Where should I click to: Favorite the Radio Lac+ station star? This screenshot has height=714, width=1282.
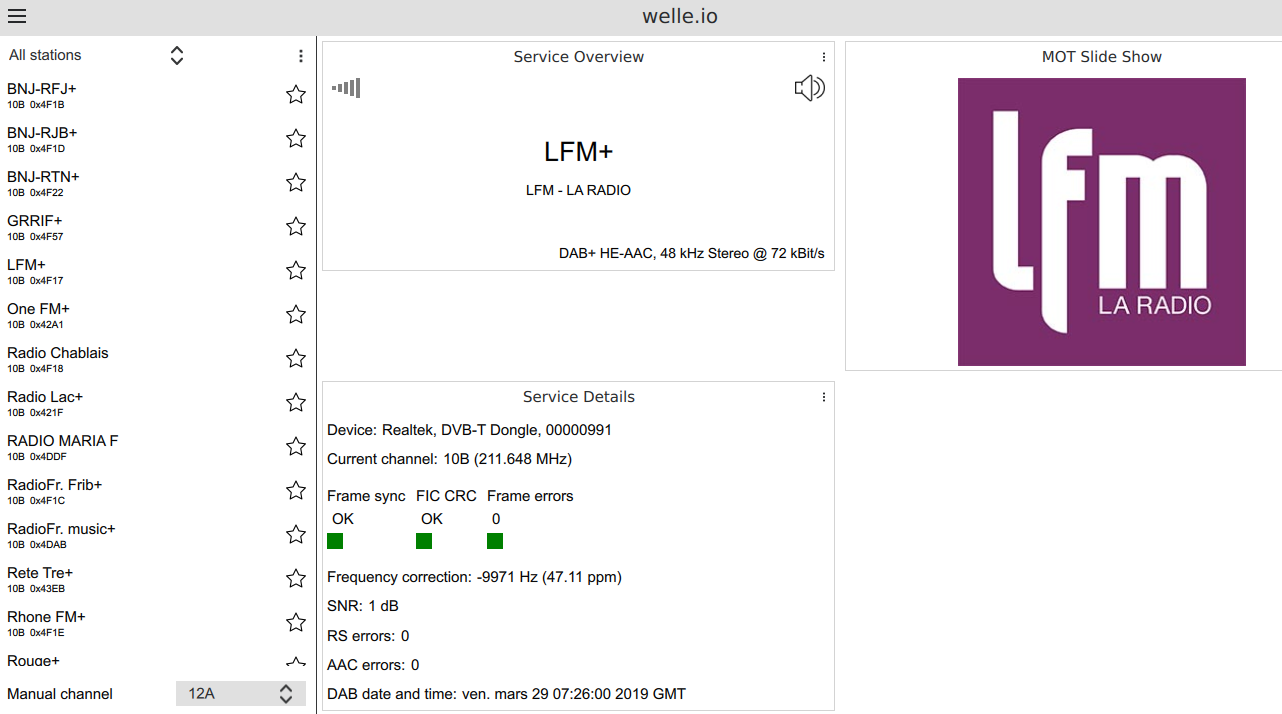296,403
